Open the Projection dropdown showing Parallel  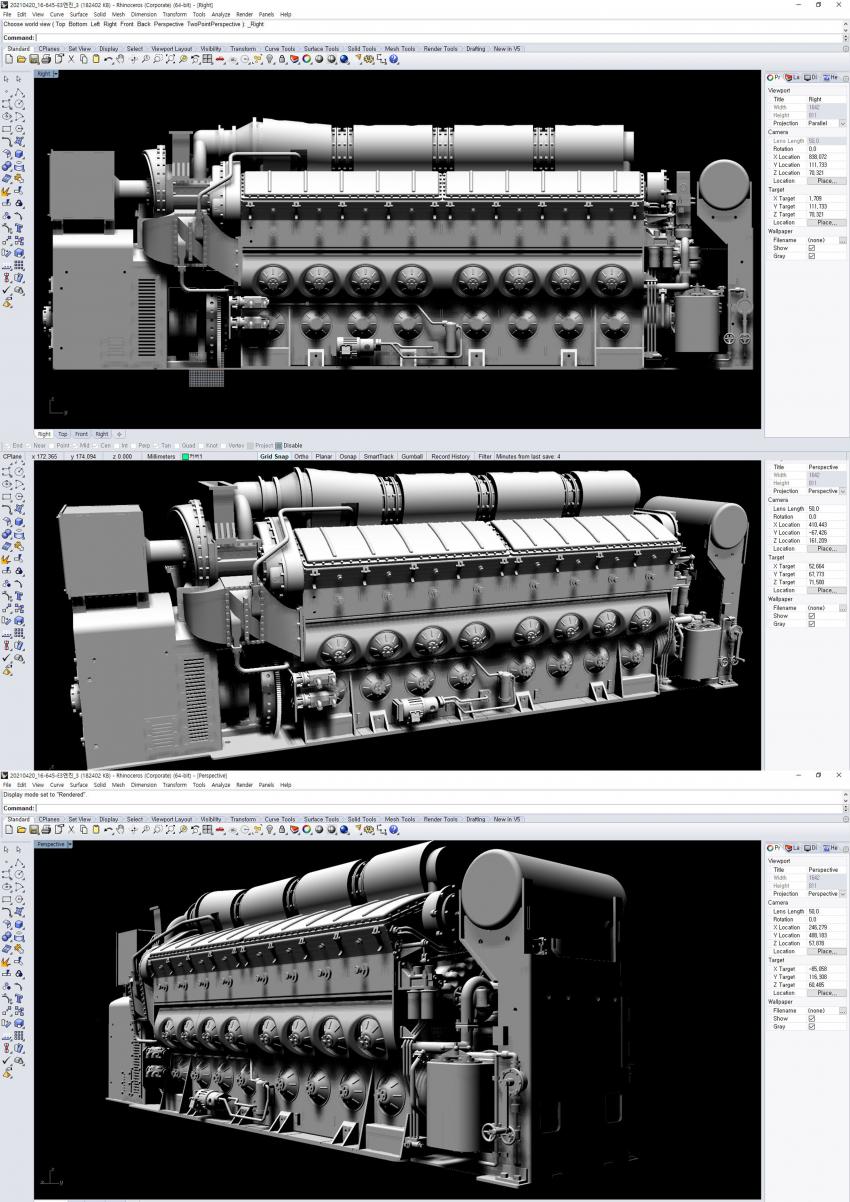(842, 123)
